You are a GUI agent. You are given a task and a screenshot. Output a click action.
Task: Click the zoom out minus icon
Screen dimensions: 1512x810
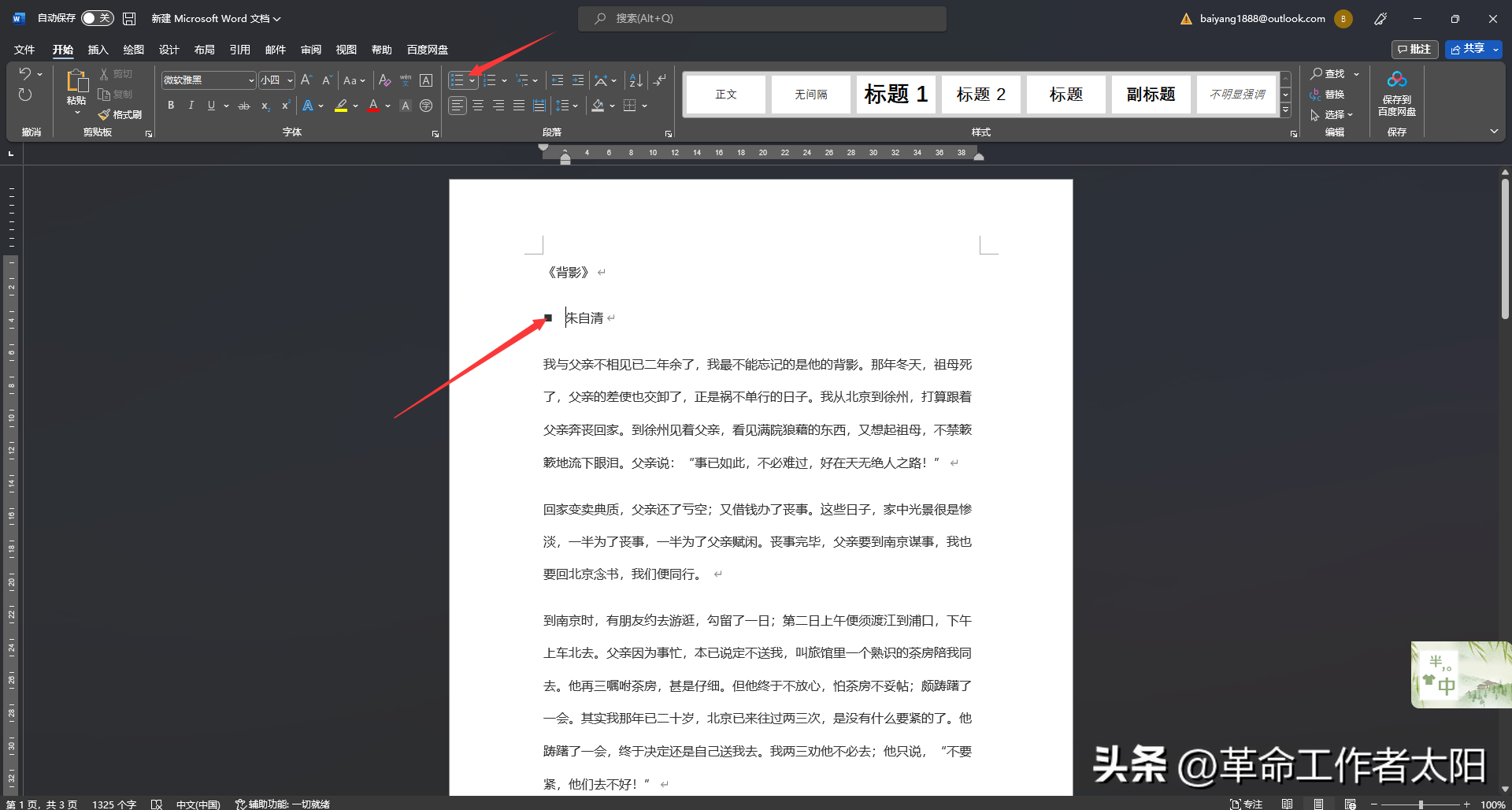1374,804
